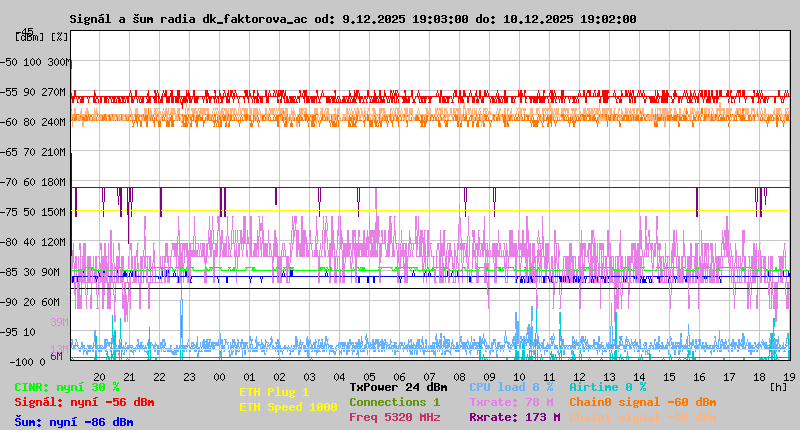
Task: Click the cyan Airtime legend label
Action: tap(607, 387)
